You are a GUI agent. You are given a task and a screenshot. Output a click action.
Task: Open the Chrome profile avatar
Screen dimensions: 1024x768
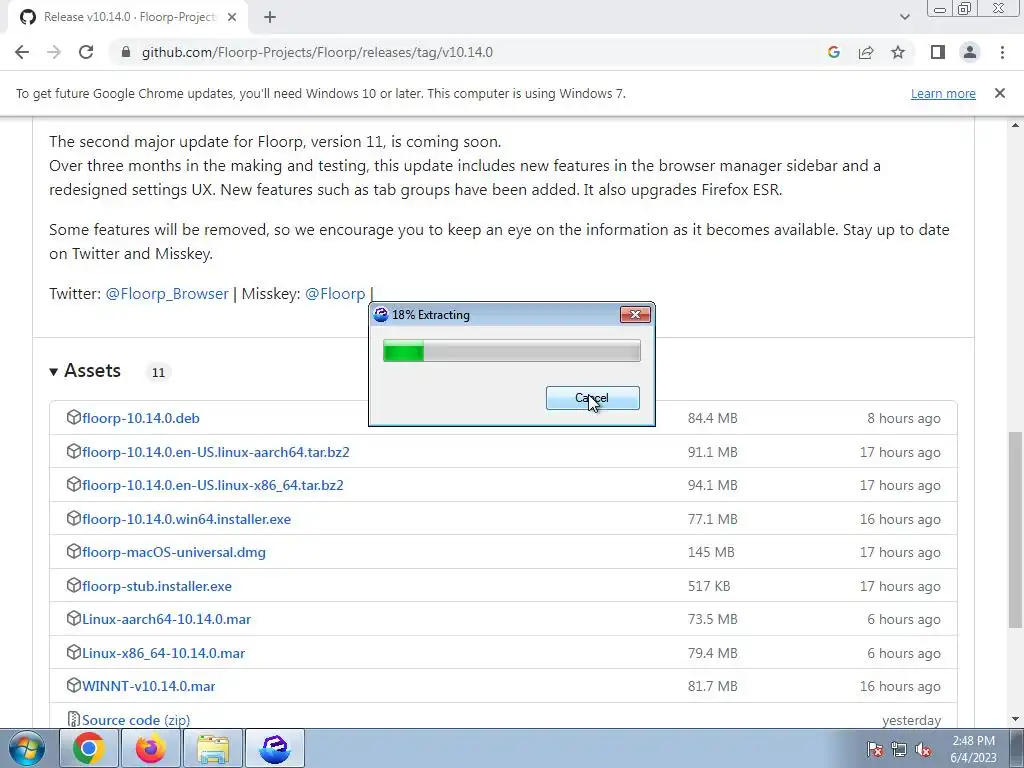[x=970, y=52]
